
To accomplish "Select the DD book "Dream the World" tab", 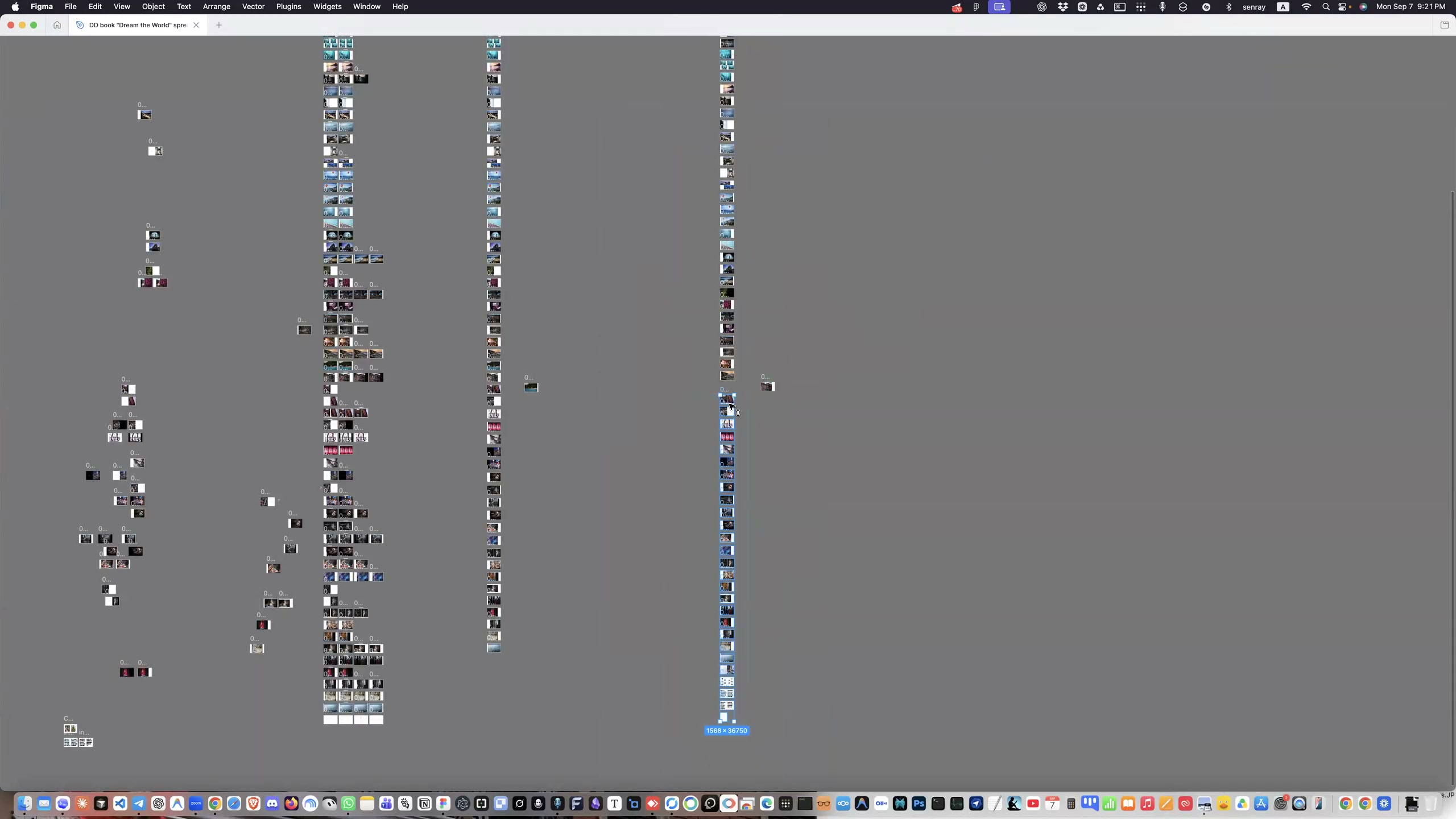I will click(136, 25).
